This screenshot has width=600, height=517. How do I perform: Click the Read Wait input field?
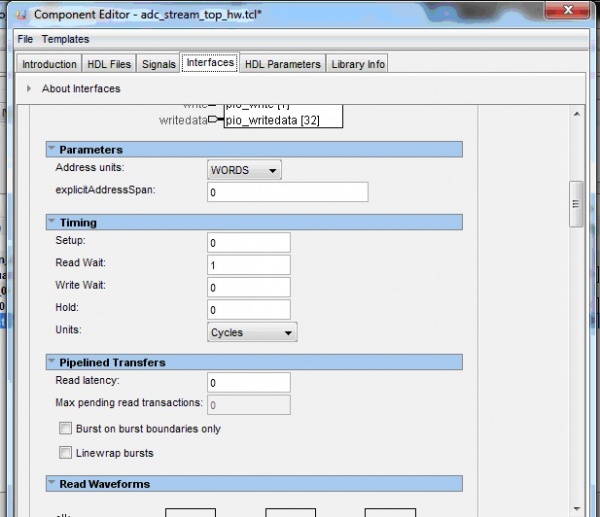(248, 265)
